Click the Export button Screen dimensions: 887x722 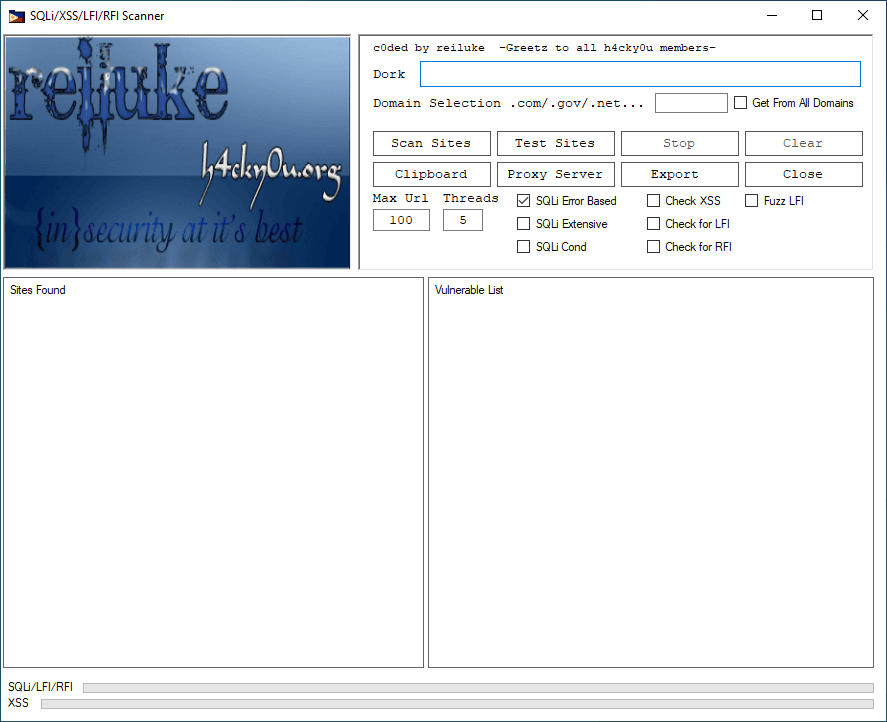(679, 174)
